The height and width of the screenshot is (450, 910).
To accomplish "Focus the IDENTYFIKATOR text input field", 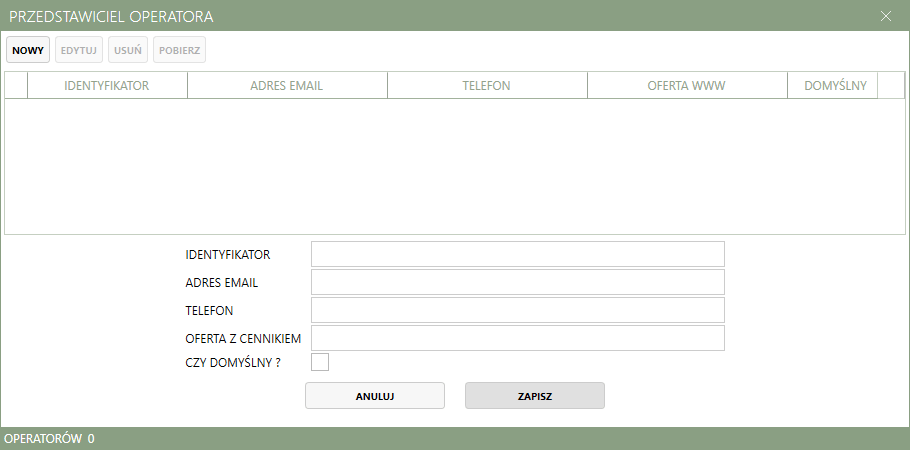I will click(x=517, y=254).
